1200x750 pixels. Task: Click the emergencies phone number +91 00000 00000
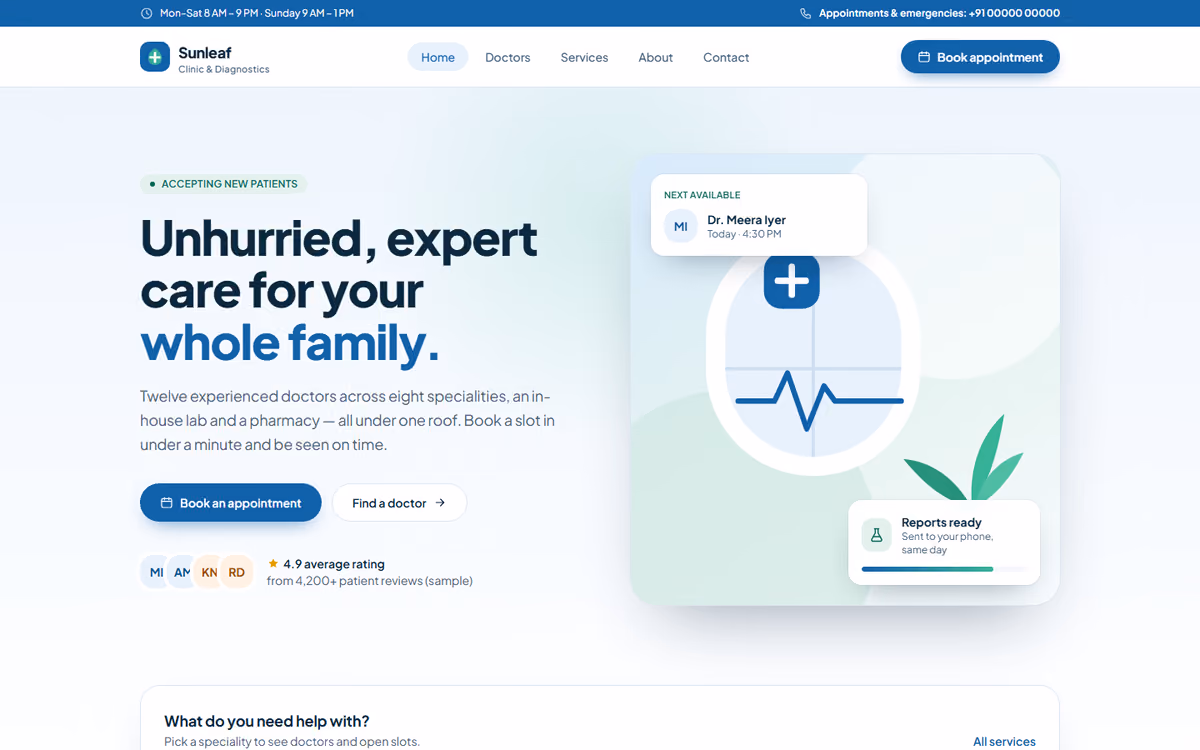coord(1014,13)
